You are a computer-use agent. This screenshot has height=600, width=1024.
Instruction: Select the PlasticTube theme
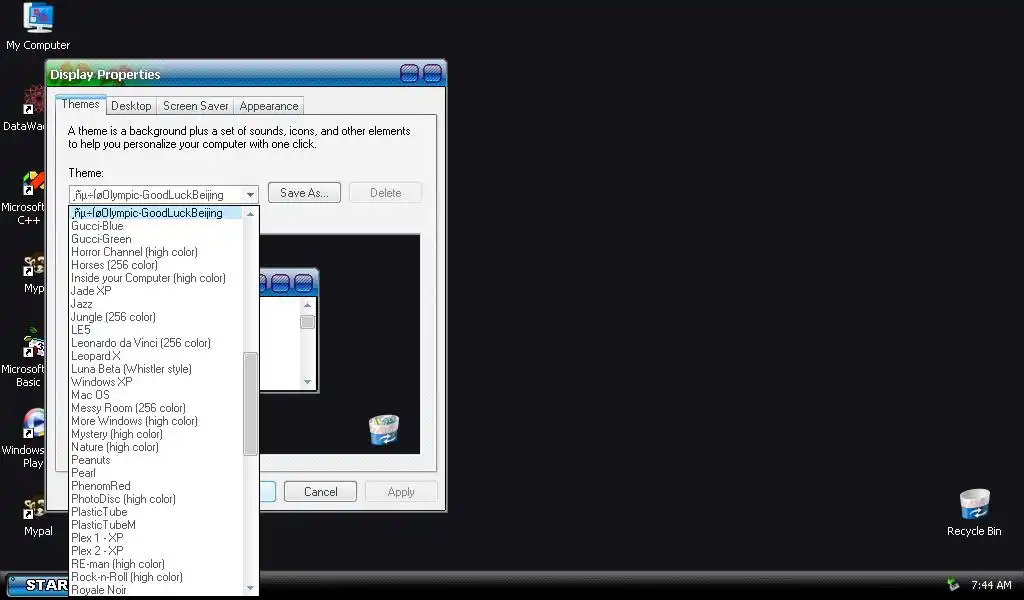click(x=155, y=512)
